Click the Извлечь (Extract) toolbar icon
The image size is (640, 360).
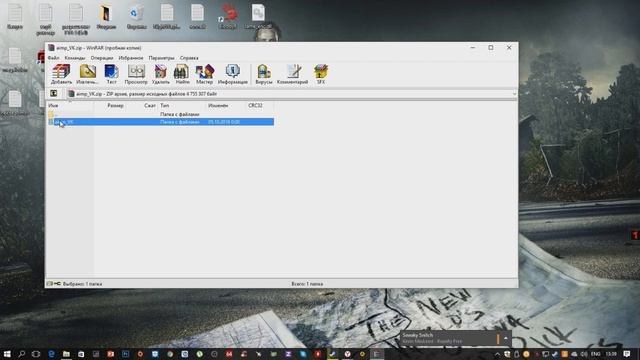(x=87, y=74)
